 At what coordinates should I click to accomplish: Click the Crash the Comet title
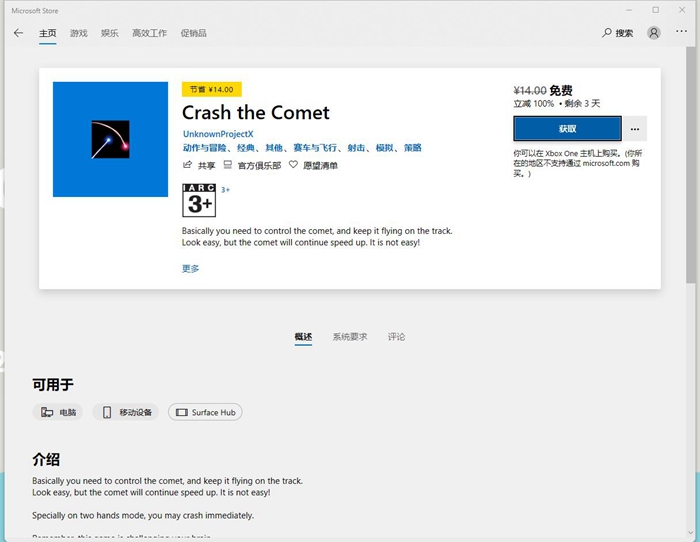256,113
